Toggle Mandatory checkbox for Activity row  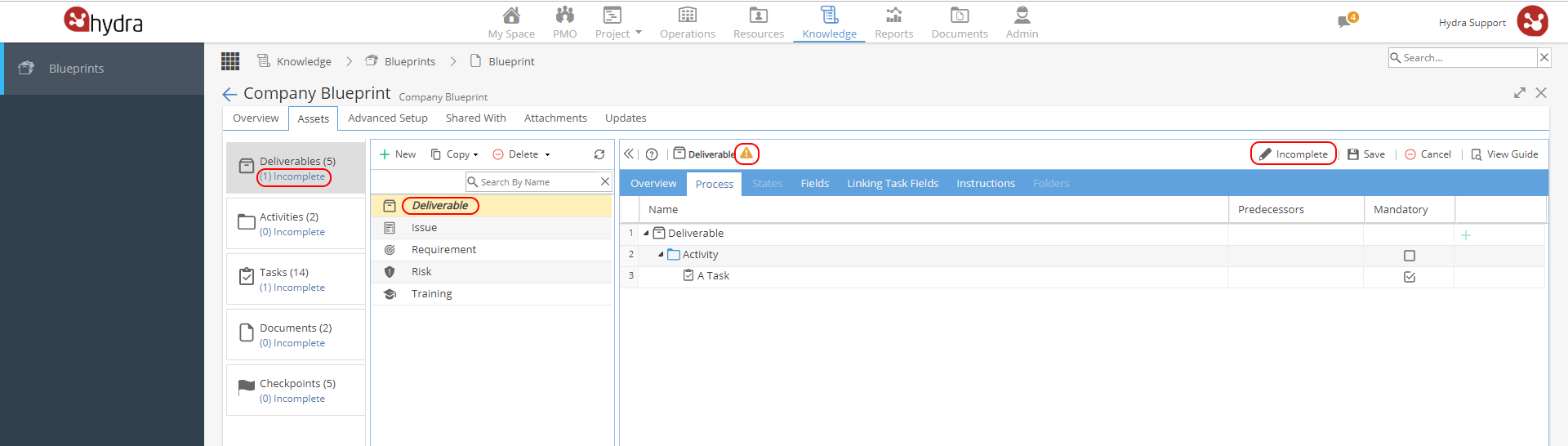[x=1410, y=256]
